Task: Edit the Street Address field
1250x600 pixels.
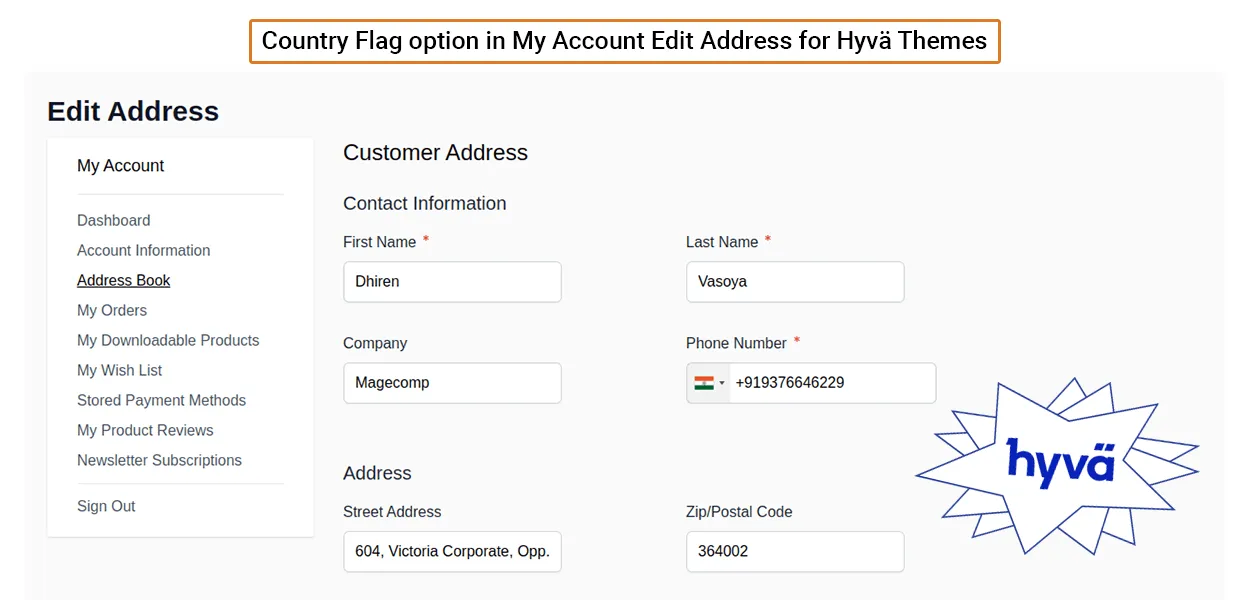Action: point(452,552)
